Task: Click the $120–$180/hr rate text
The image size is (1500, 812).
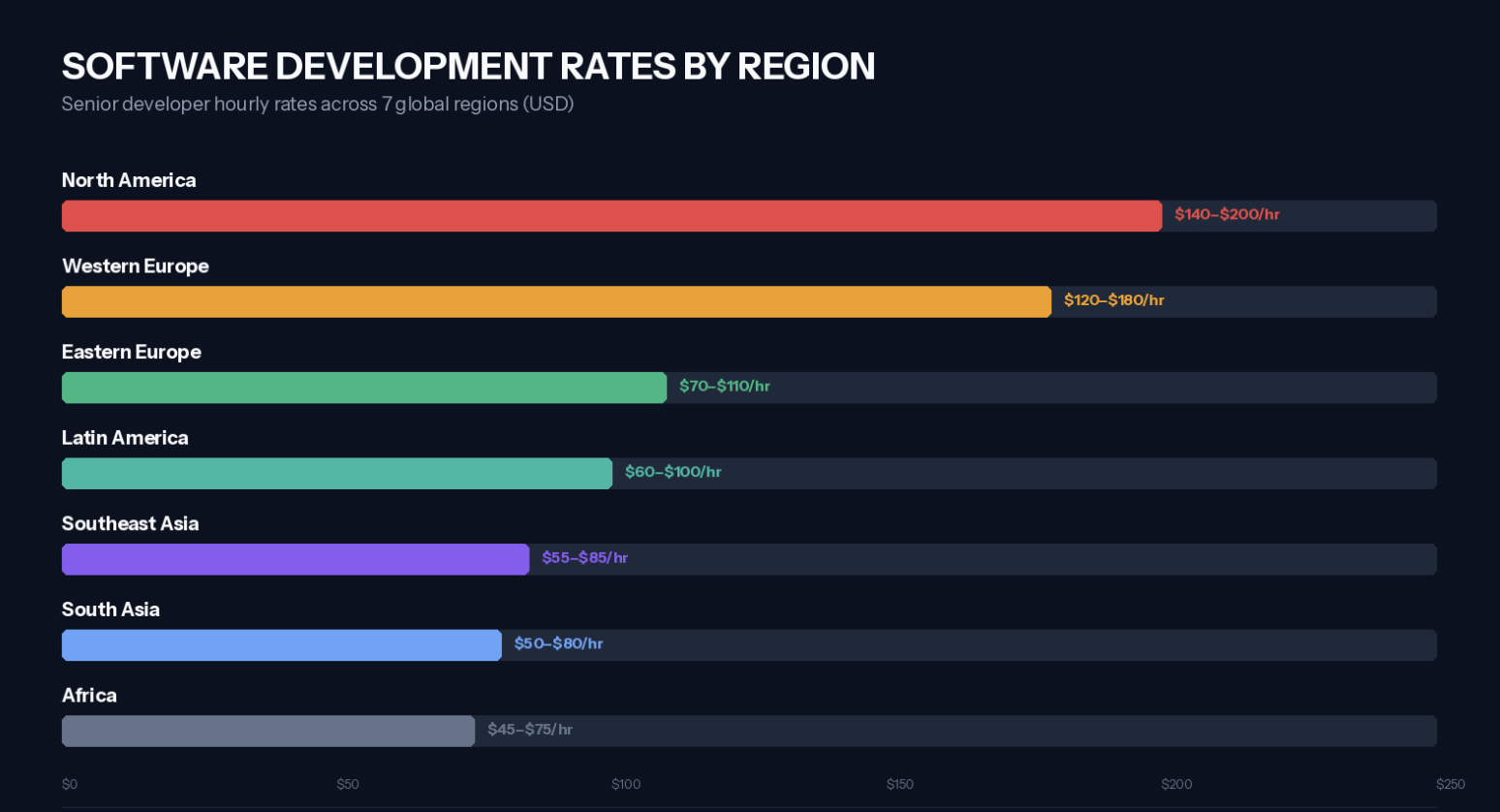Action: click(x=1114, y=300)
